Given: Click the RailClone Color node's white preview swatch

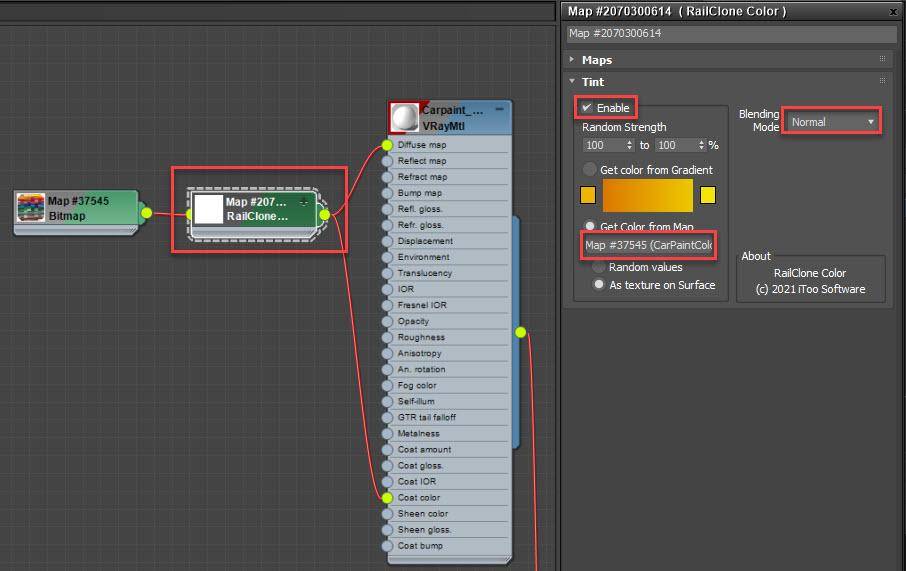Looking at the screenshot, I should 208,209.
